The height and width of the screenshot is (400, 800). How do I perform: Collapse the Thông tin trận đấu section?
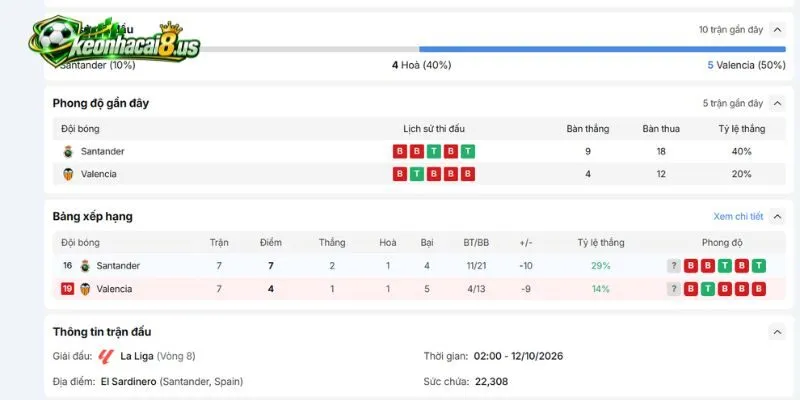tap(777, 332)
